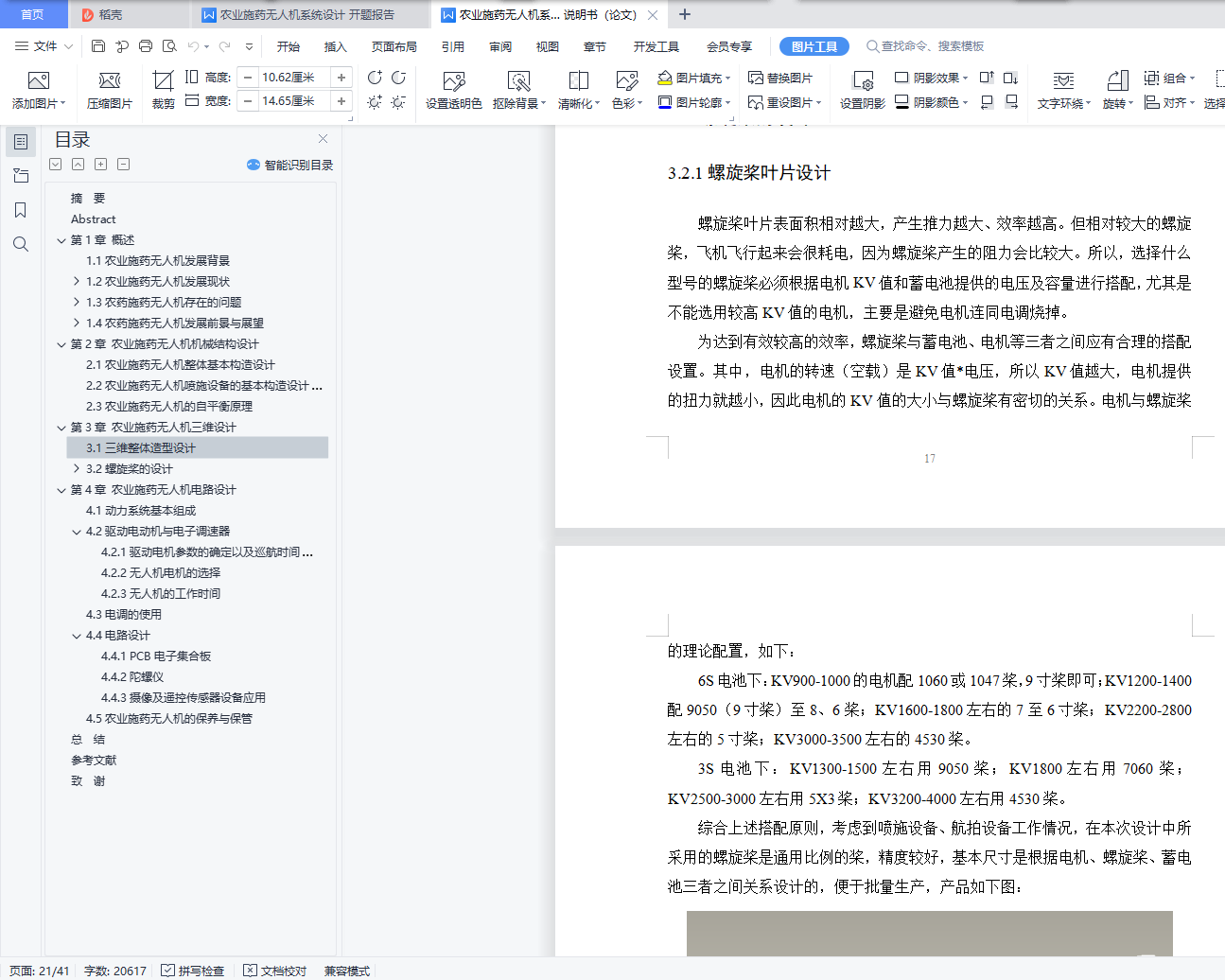
Task: Switch to the 页面布局 ribbon tab
Action: pyautogui.click(x=394, y=46)
